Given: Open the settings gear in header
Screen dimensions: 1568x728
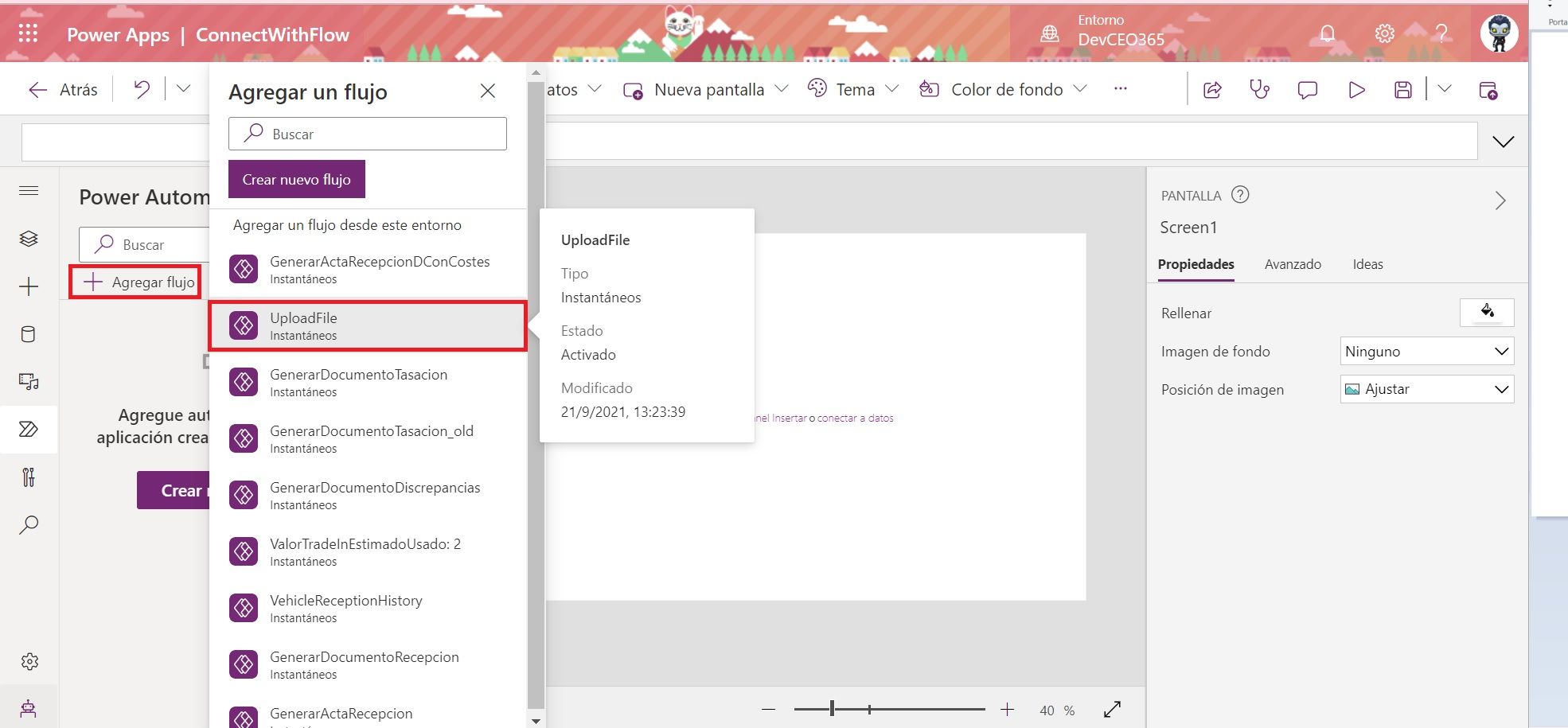Looking at the screenshot, I should click(1385, 34).
